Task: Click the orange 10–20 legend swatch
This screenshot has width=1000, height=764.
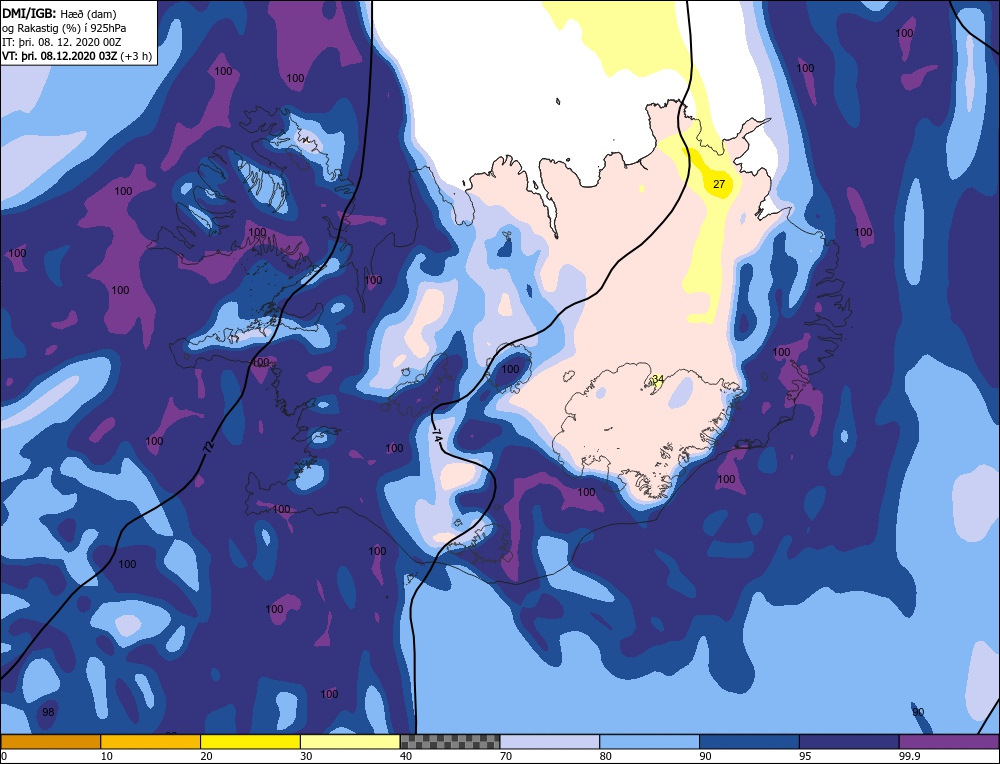Action: 151,741
